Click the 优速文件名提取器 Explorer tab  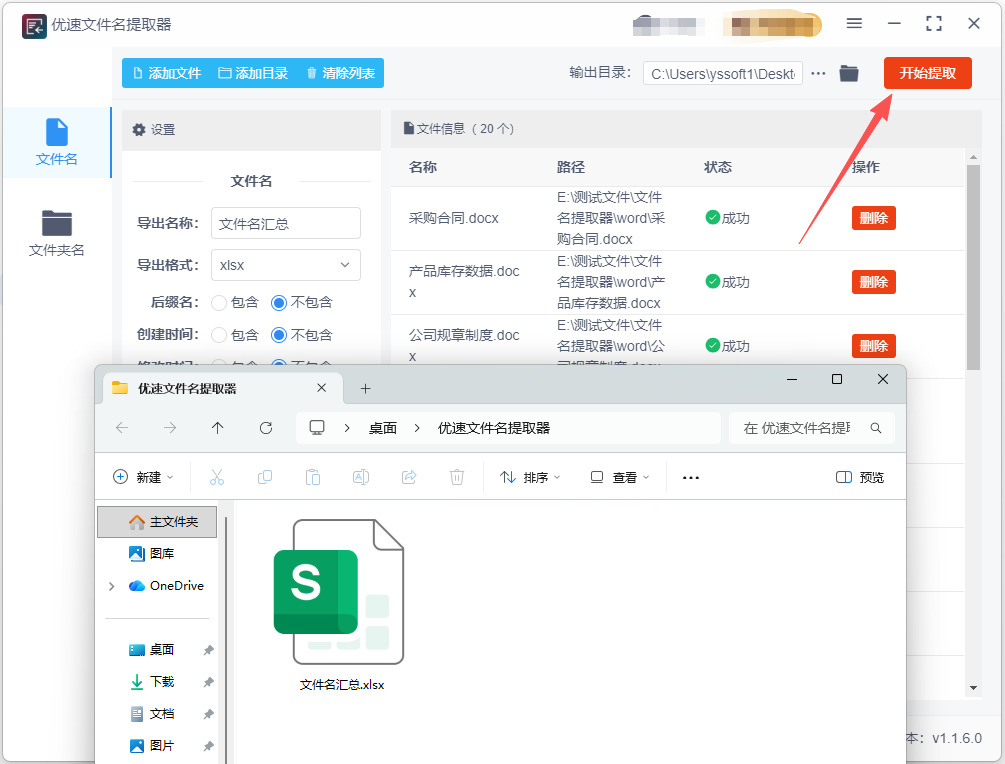pos(221,388)
